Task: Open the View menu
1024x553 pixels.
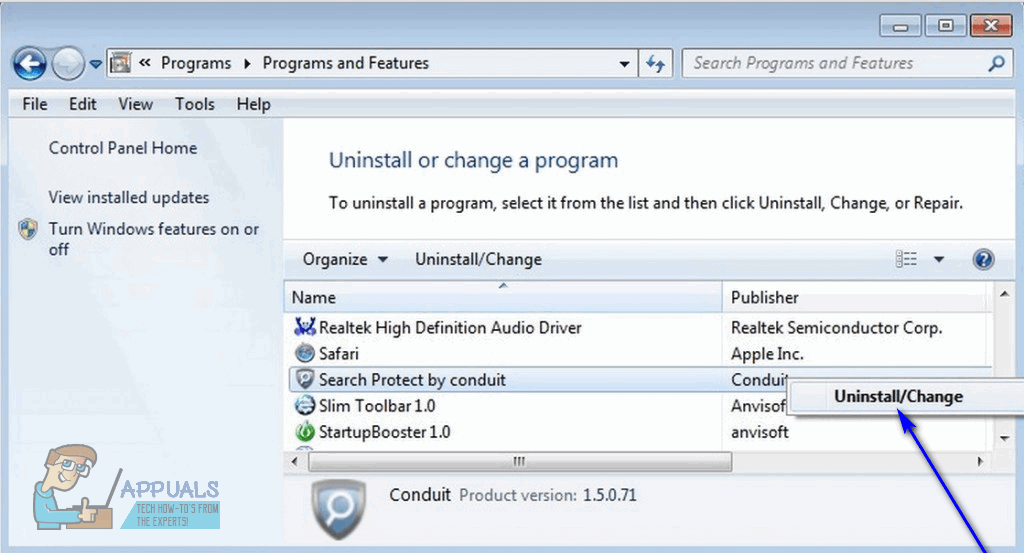Action: pos(135,104)
